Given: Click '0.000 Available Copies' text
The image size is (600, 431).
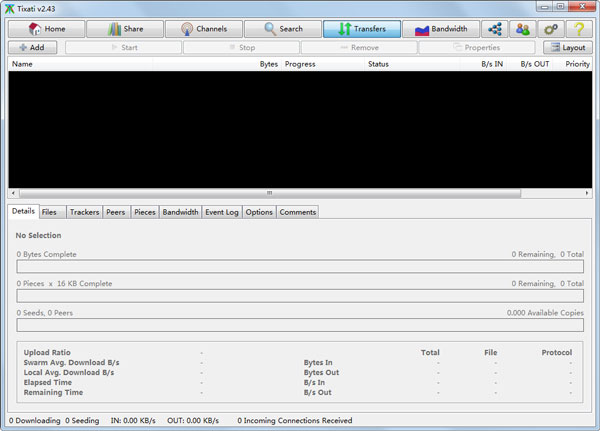Looking at the screenshot, I should coord(545,313).
